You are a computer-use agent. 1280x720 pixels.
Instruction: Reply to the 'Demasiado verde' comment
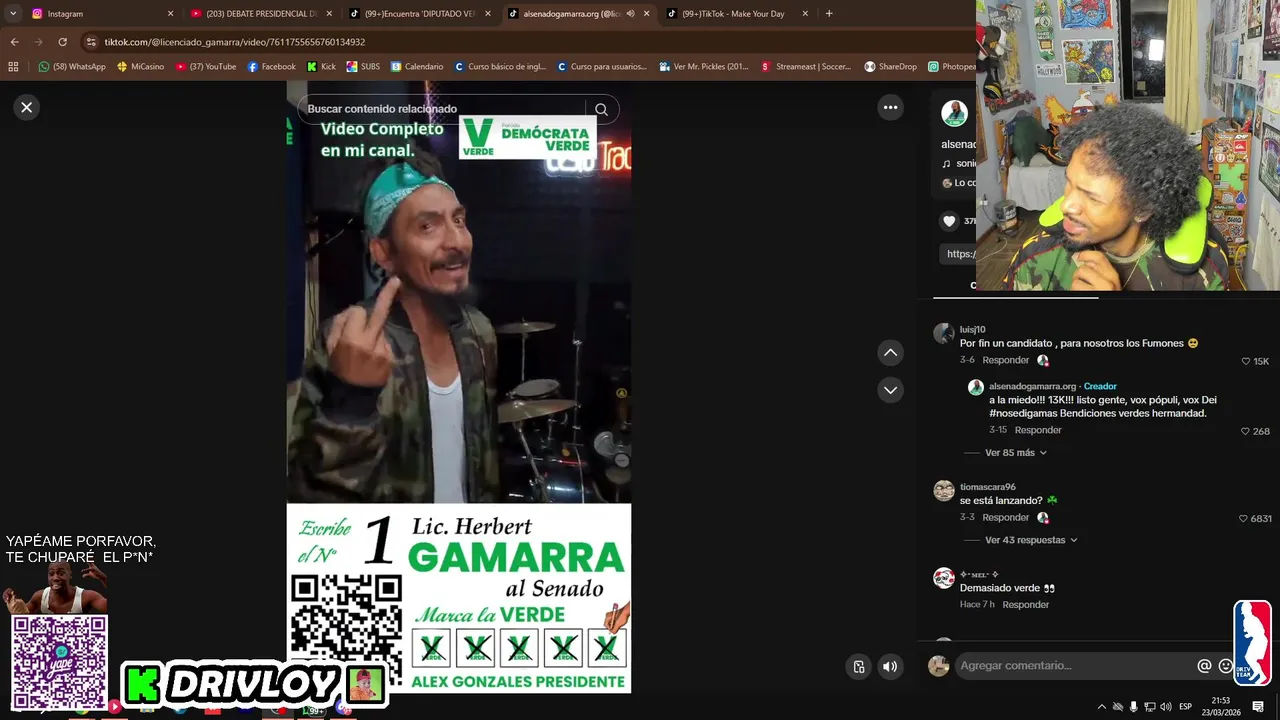tap(1026, 605)
